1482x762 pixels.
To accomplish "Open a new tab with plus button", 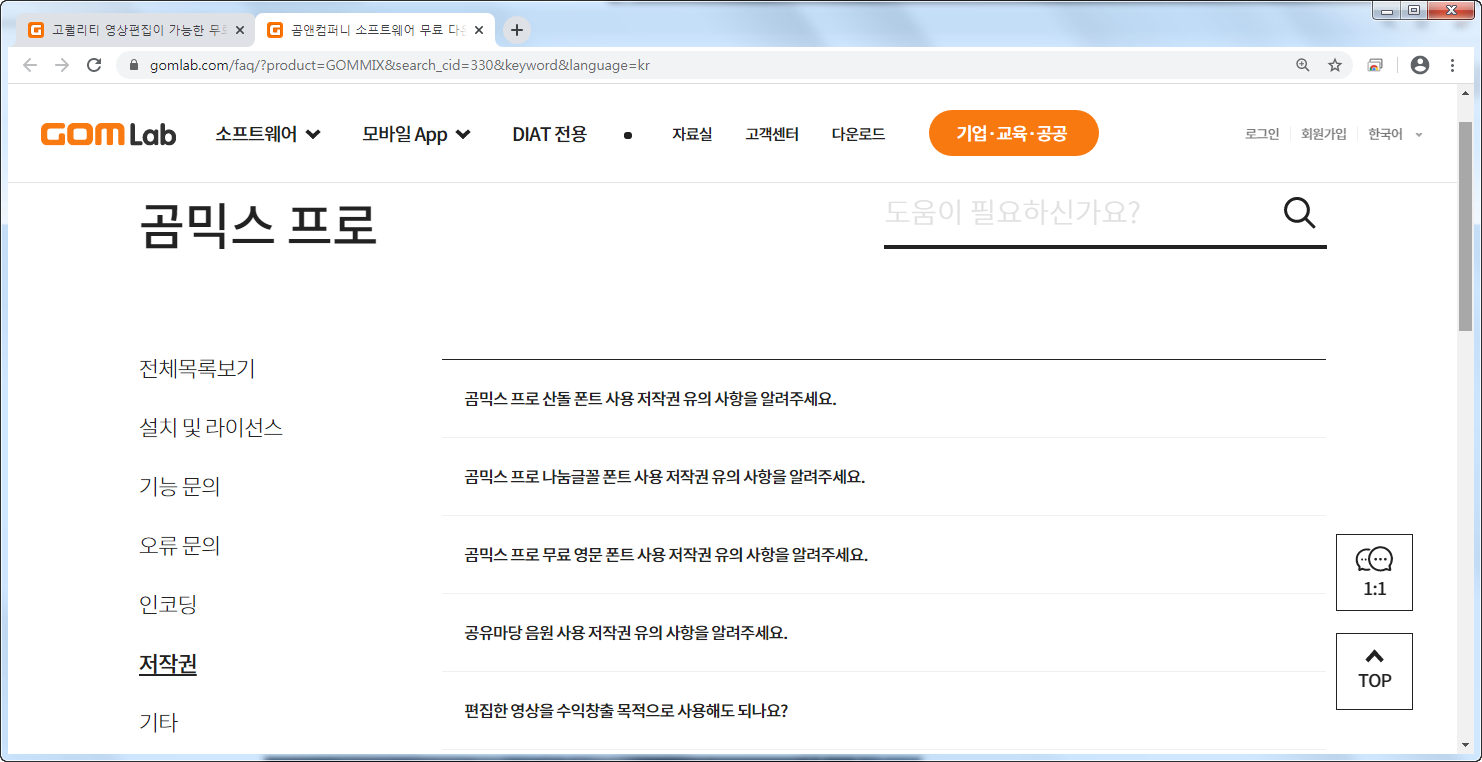I will click(x=516, y=30).
